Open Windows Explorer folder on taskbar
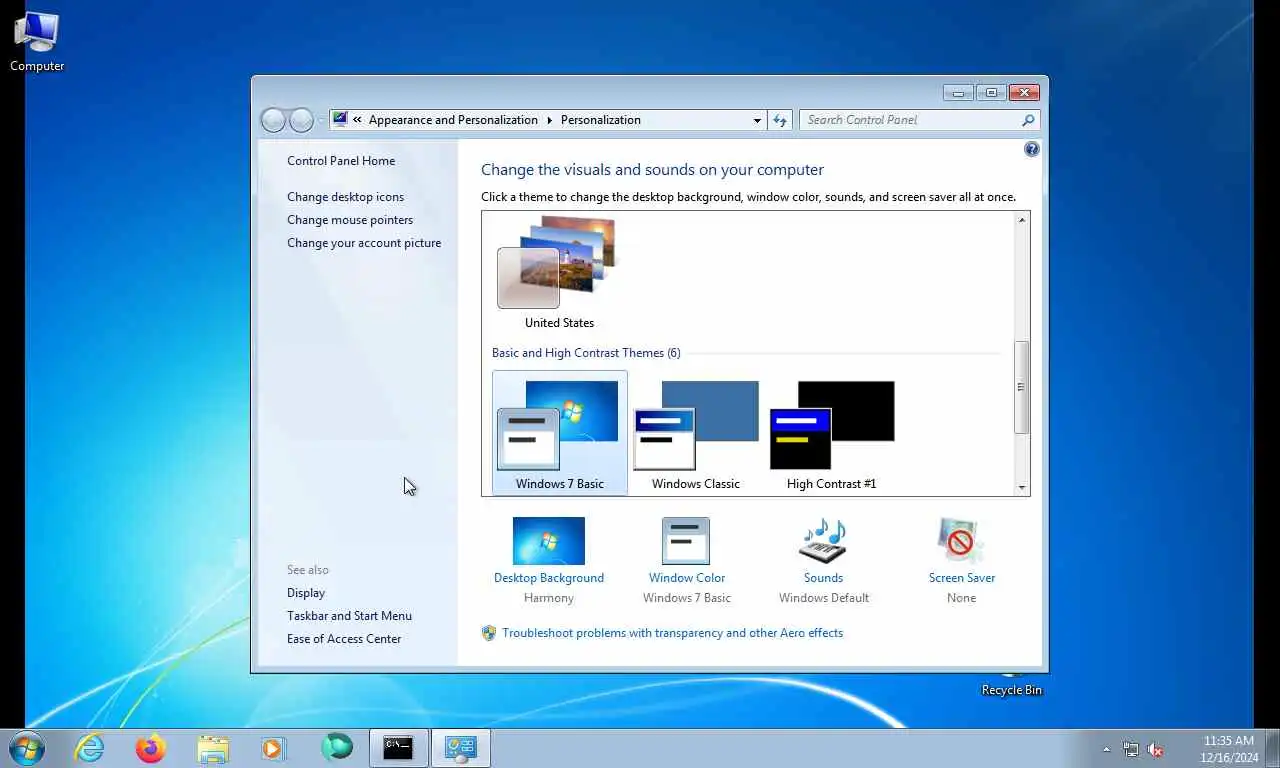 [x=212, y=748]
